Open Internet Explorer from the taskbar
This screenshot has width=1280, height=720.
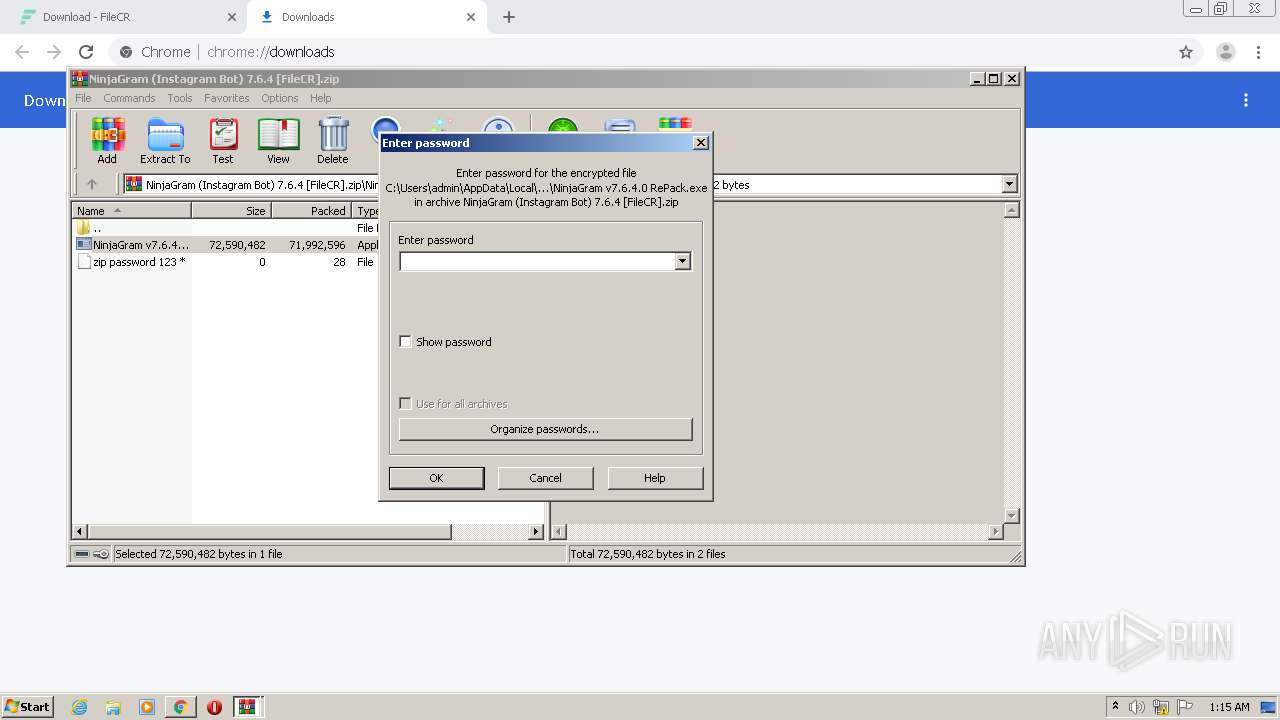[x=80, y=707]
